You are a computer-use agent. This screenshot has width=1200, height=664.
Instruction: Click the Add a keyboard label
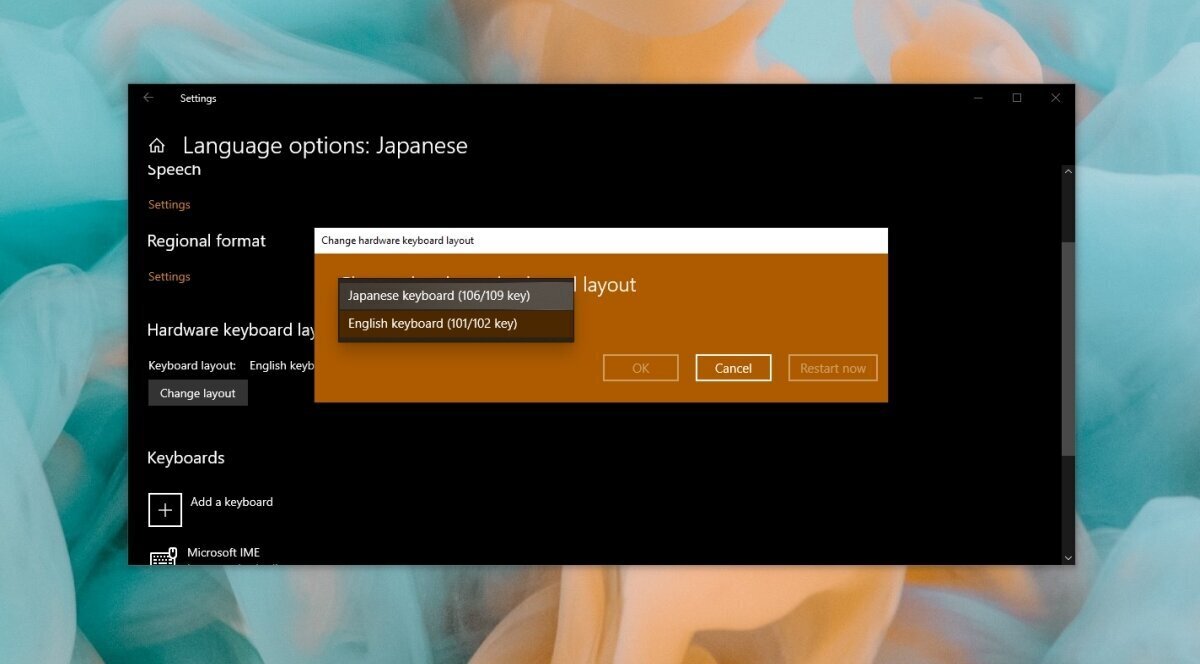(x=231, y=501)
